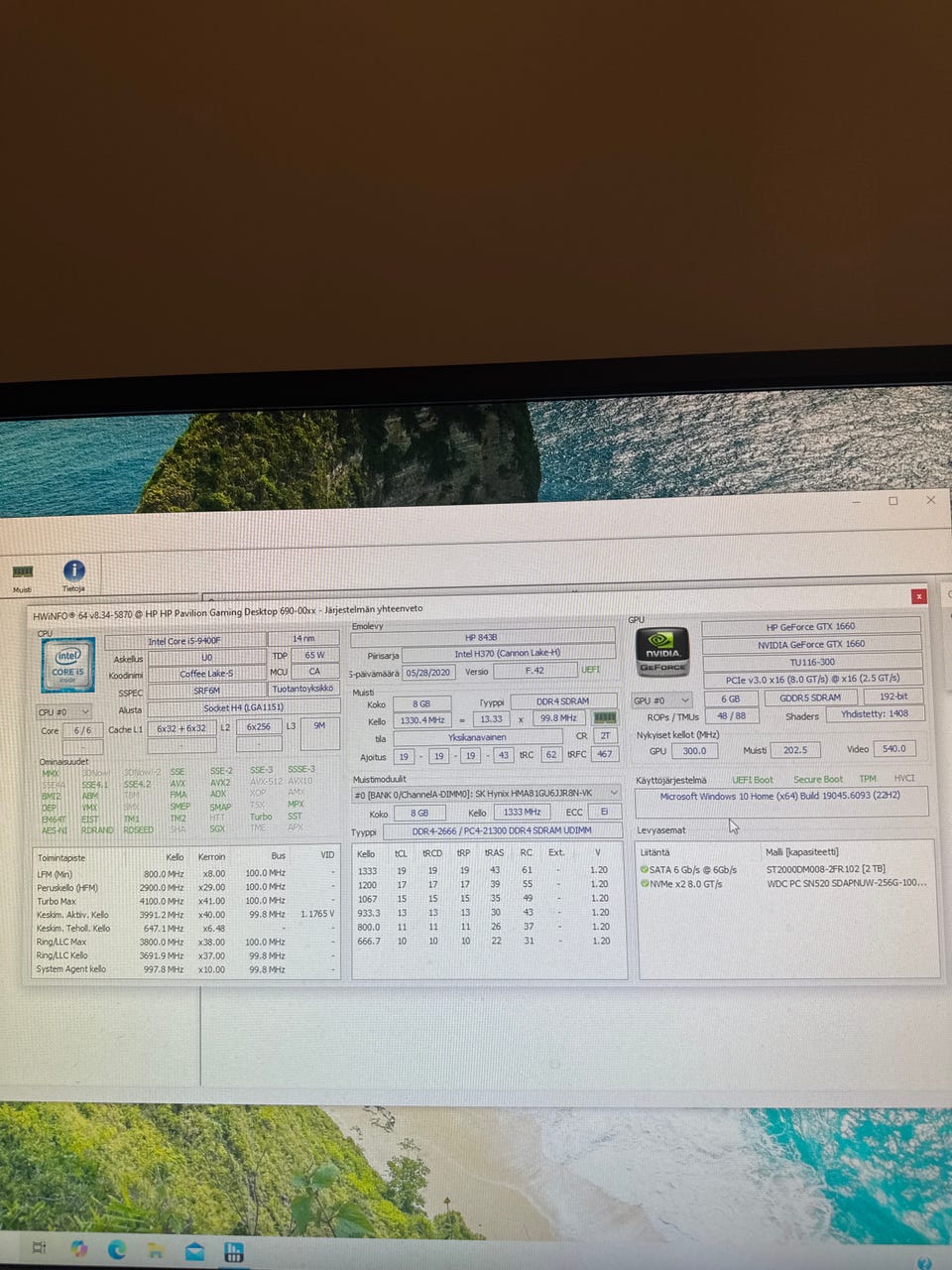Click the TPM label
Image resolution: width=952 pixels, height=1270 pixels.
pos(868,779)
